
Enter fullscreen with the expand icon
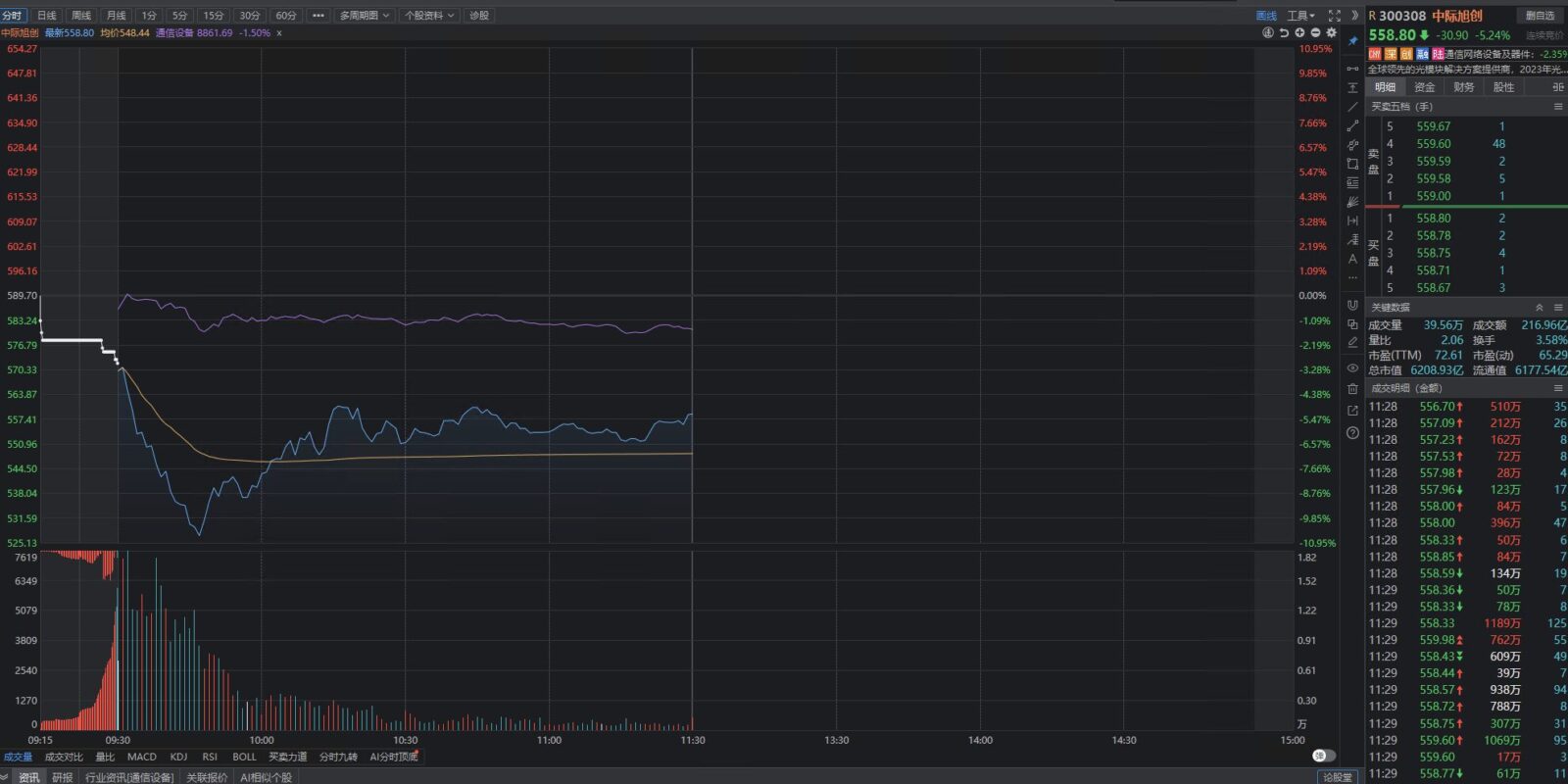(1334, 16)
